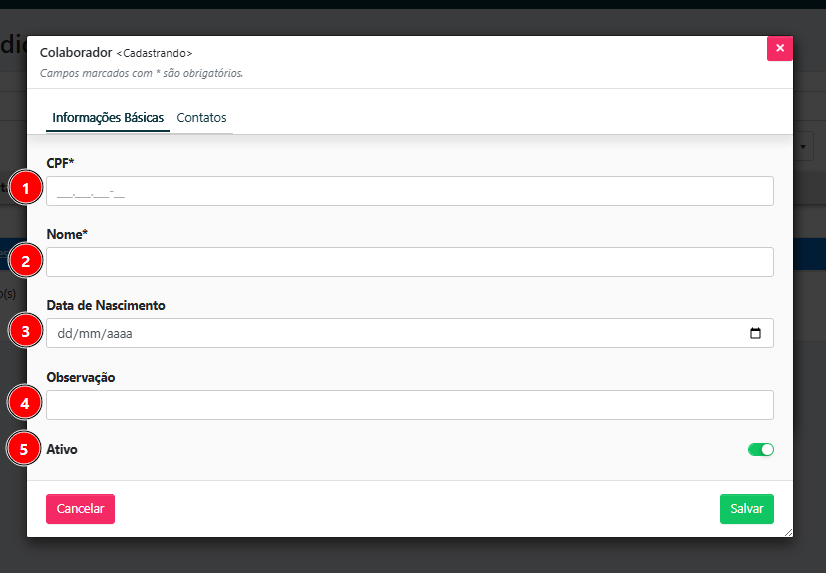Screen dimensions: 826x573
Task: Open the calendar picker for Data de Nascimento
Action: click(755, 333)
